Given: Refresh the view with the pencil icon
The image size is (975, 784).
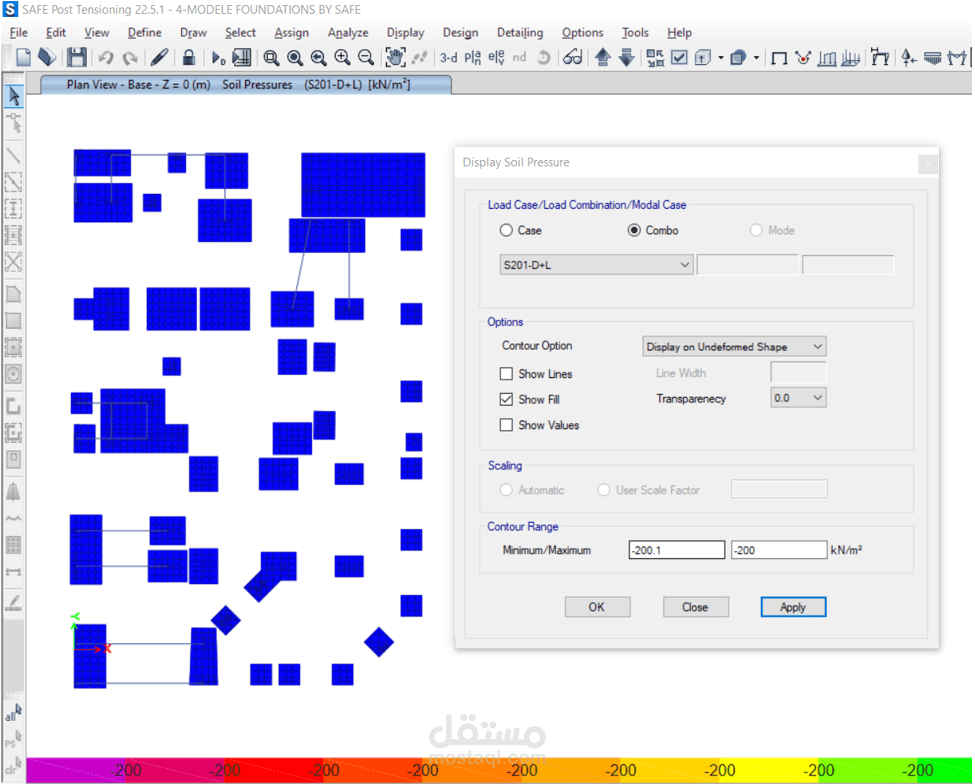Looking at the screenshot, I should [159, 58].
